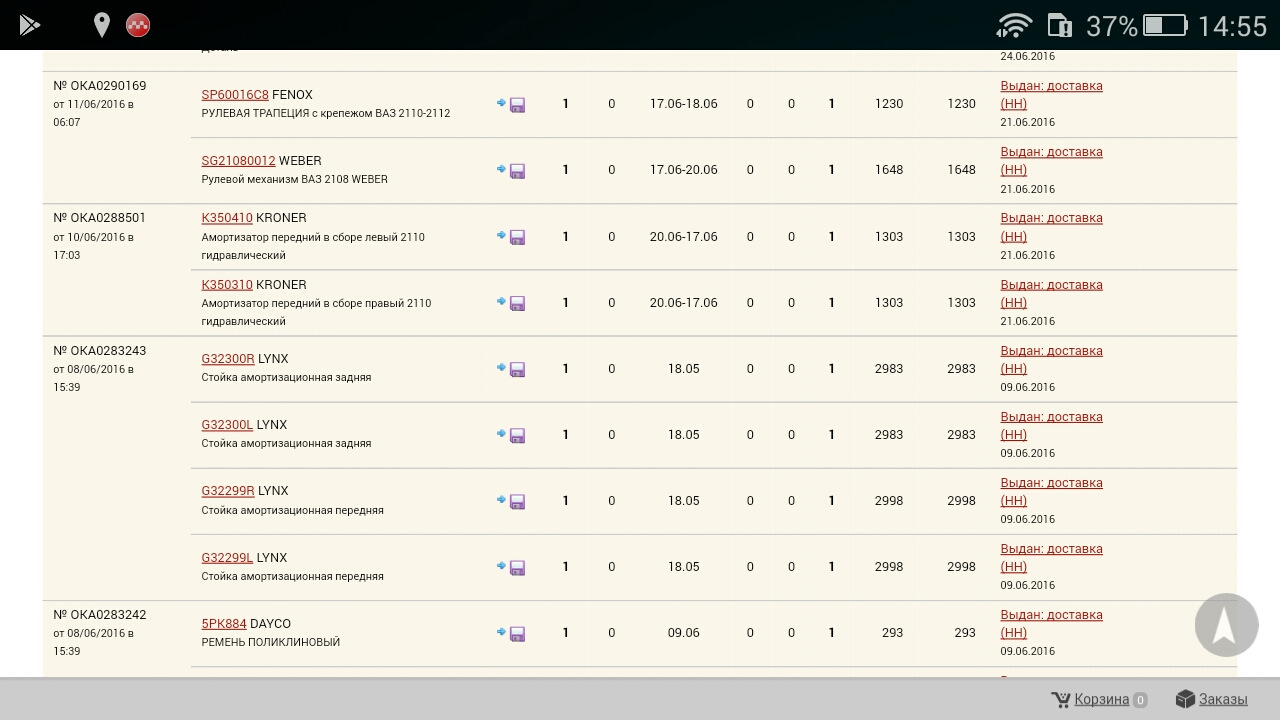Open part link 5PK884
Image resolution: width=1280 pixels, height=720 pixels.
tap(224, 624)
